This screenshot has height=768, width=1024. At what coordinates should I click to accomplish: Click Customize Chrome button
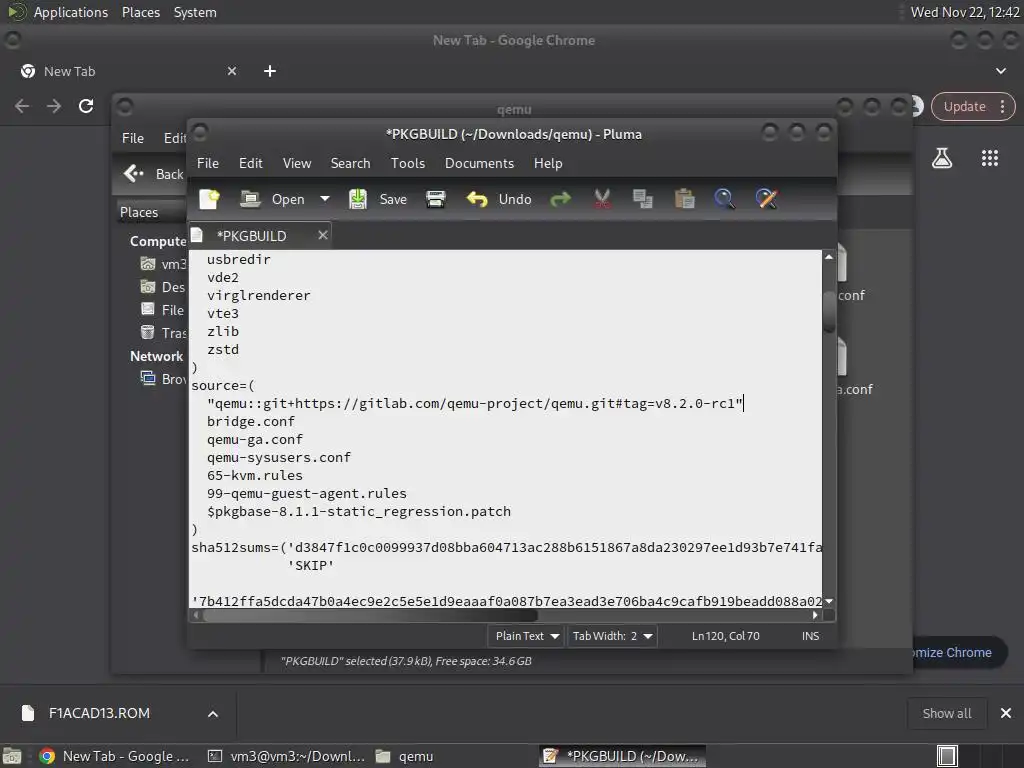click(x=959, y=652)
